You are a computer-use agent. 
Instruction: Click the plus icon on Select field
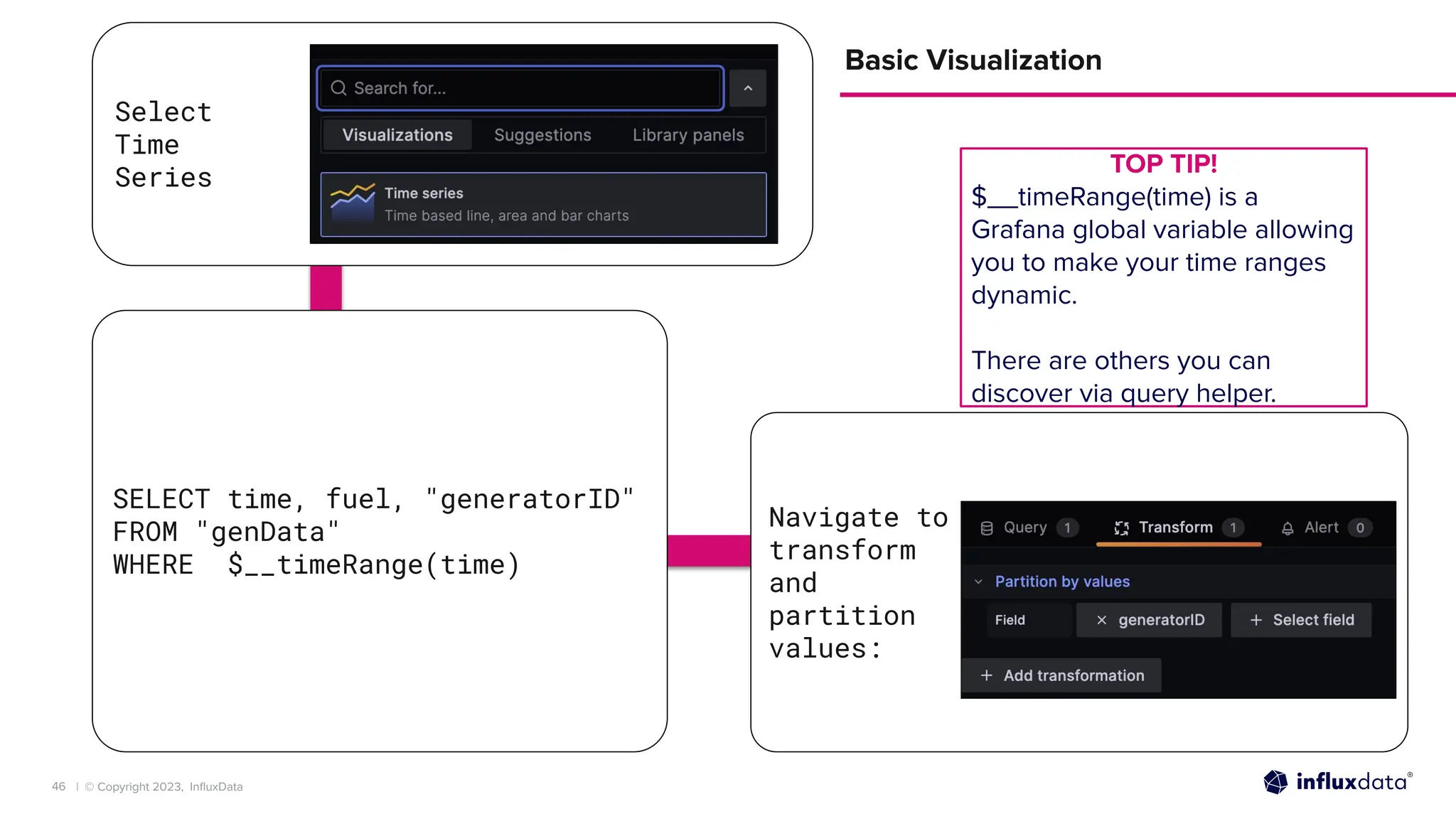(1256, 620)
